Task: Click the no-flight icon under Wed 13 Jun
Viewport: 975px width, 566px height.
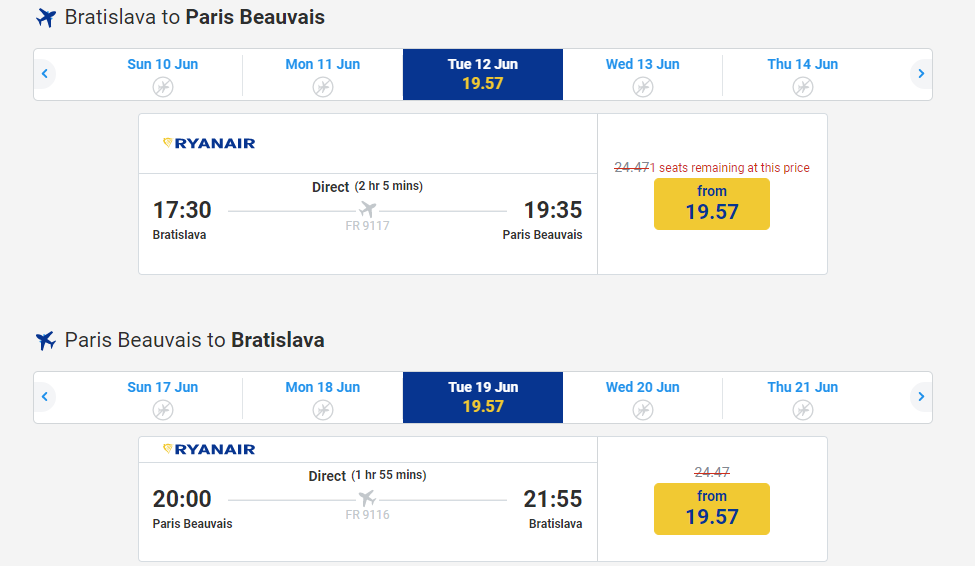Action: (642, 87)
